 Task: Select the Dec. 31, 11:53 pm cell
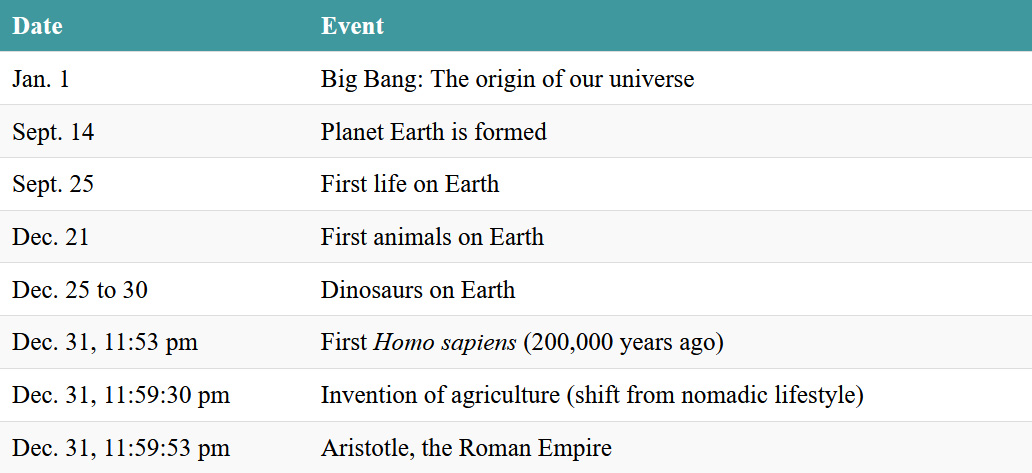click(105, 344)
